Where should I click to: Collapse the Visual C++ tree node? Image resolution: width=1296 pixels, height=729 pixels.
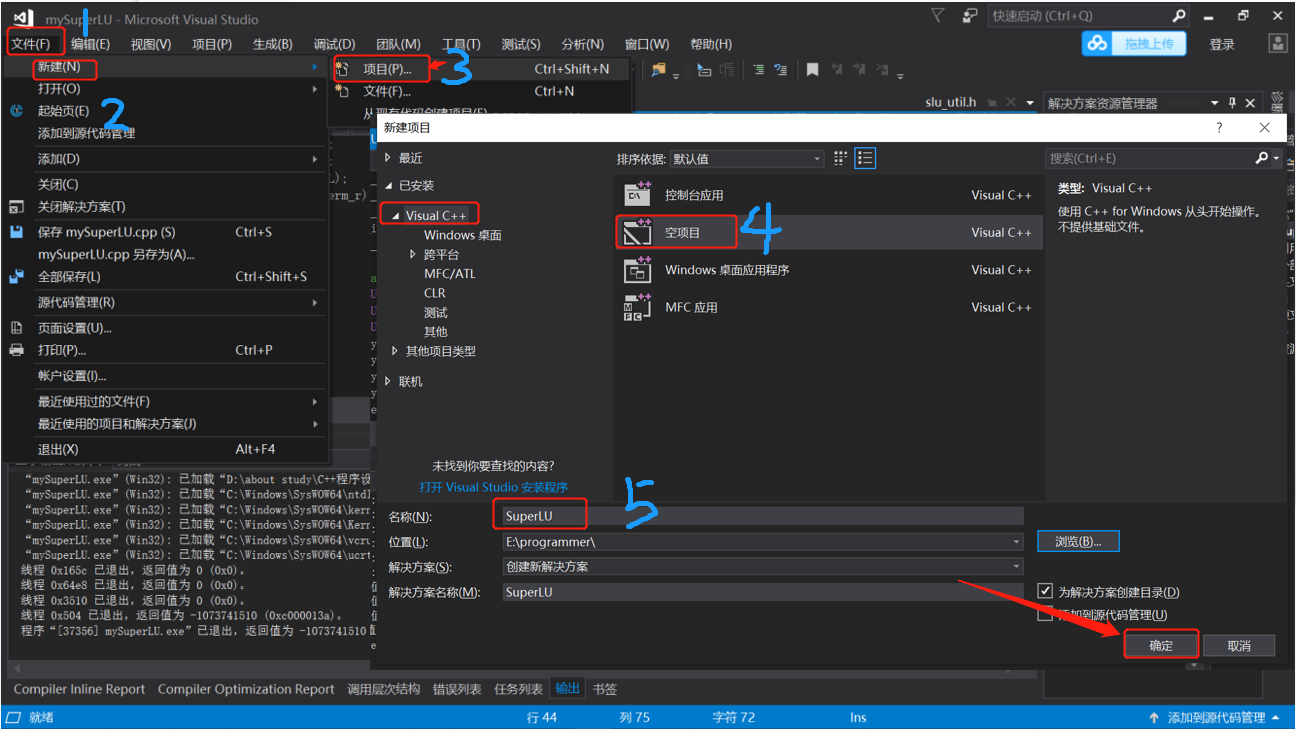396,216
